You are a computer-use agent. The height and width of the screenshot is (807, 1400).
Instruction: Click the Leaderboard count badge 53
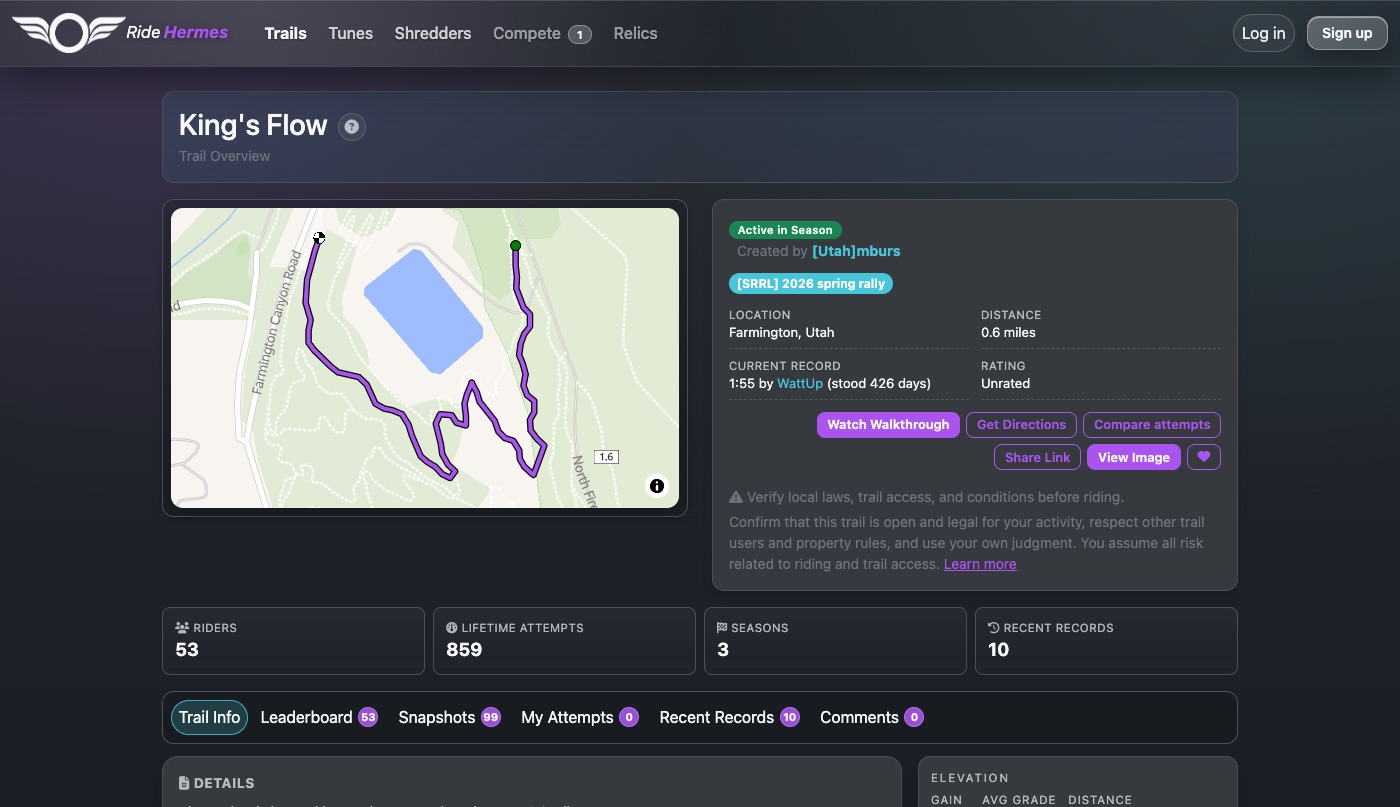point(368,717)
